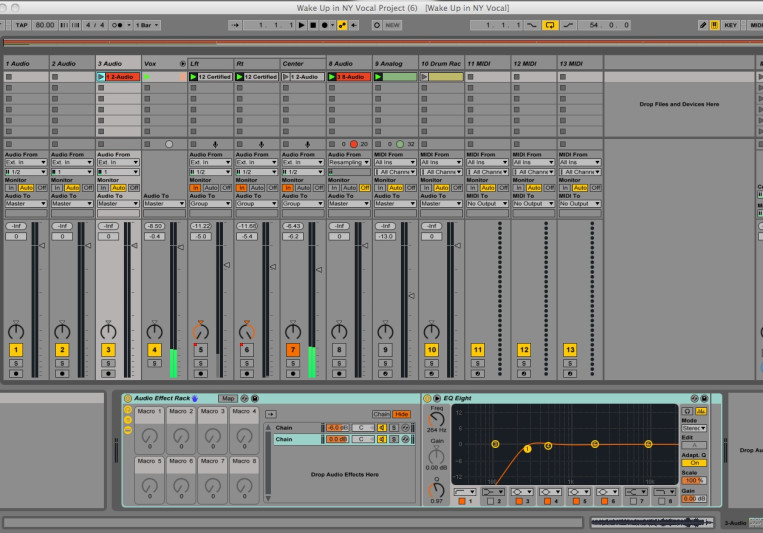Turn off Adaptive Q On button
Screen dimensions: 763x533
(x=694, y=463)
